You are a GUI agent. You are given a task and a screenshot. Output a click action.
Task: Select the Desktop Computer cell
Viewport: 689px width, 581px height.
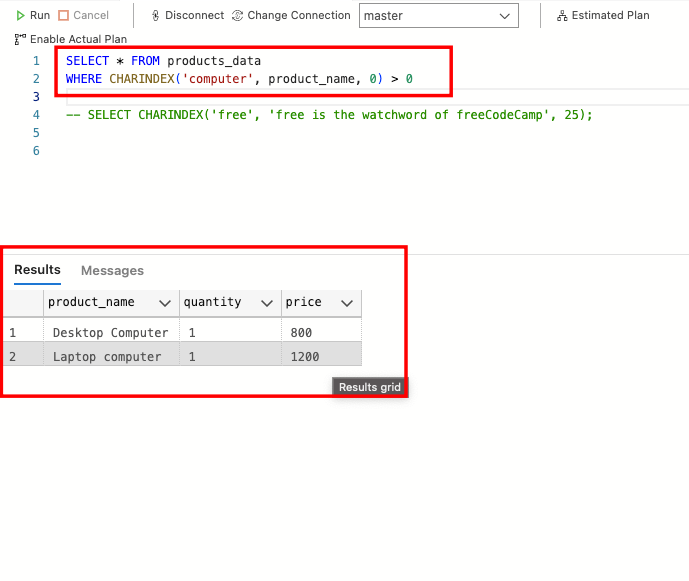click(x=110, y=332)
